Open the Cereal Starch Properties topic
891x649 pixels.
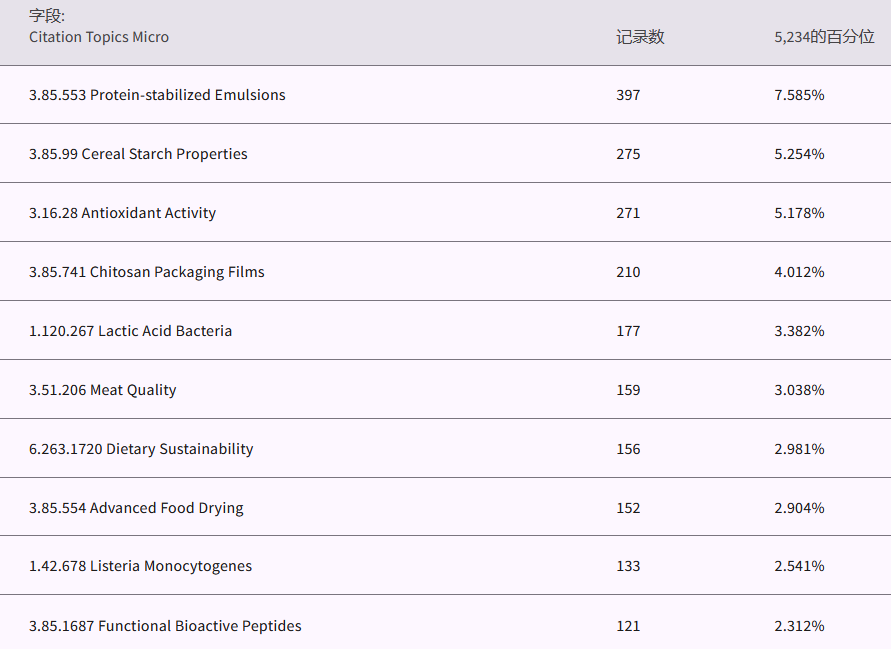click(x=138, y=154)
